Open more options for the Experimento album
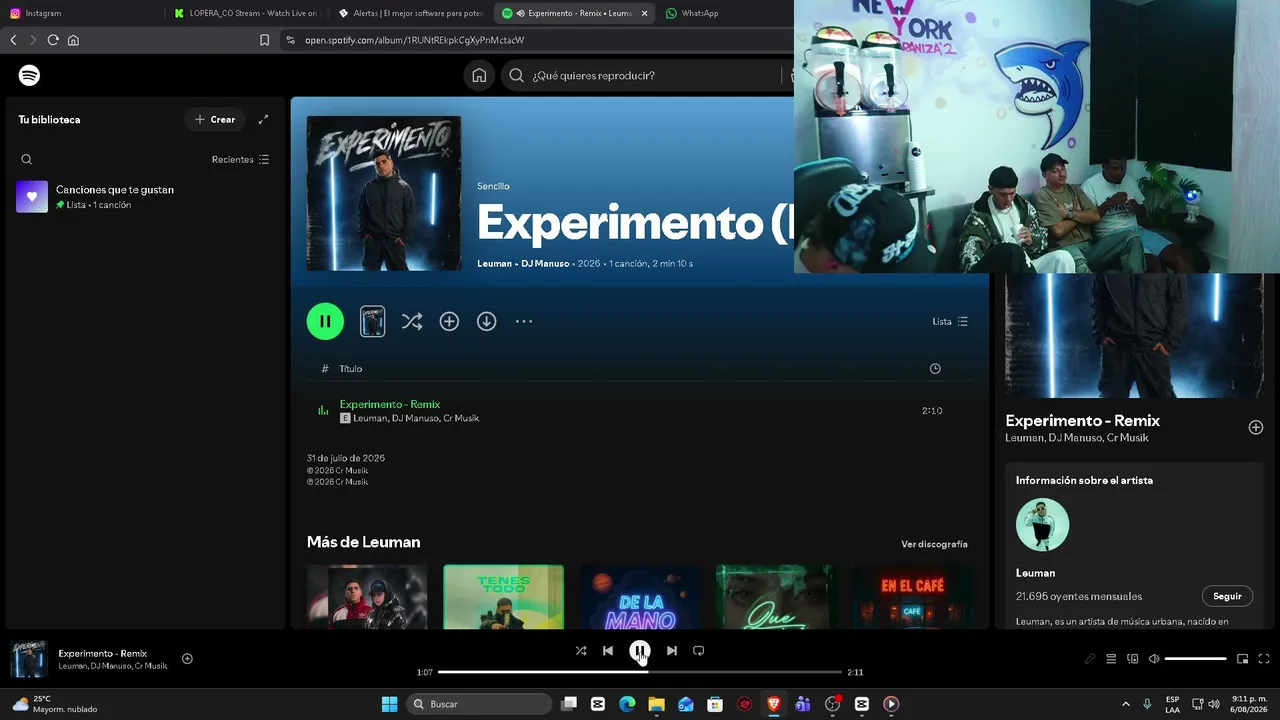This screenshot has width=1280, height=720. [524, 321]
